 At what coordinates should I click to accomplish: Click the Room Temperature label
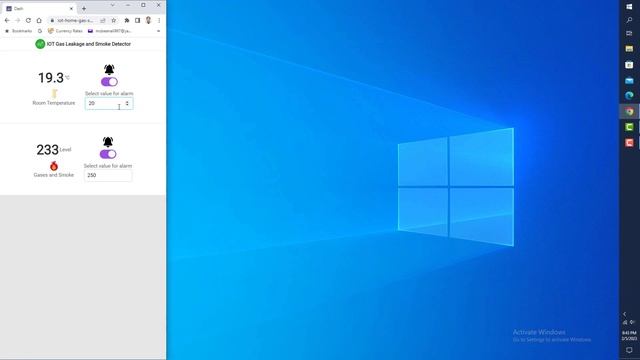(54, 103)
